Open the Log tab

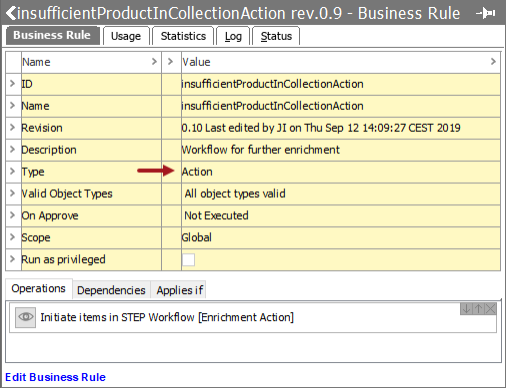tap(233, 36)
